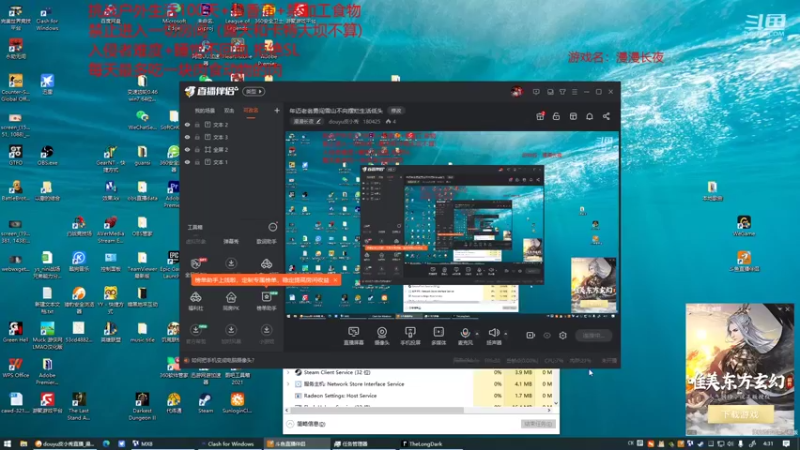The image size is (800, 450).
Task: Open the 榜单助手 toolbox icon
Action: [x=266, y=301]
